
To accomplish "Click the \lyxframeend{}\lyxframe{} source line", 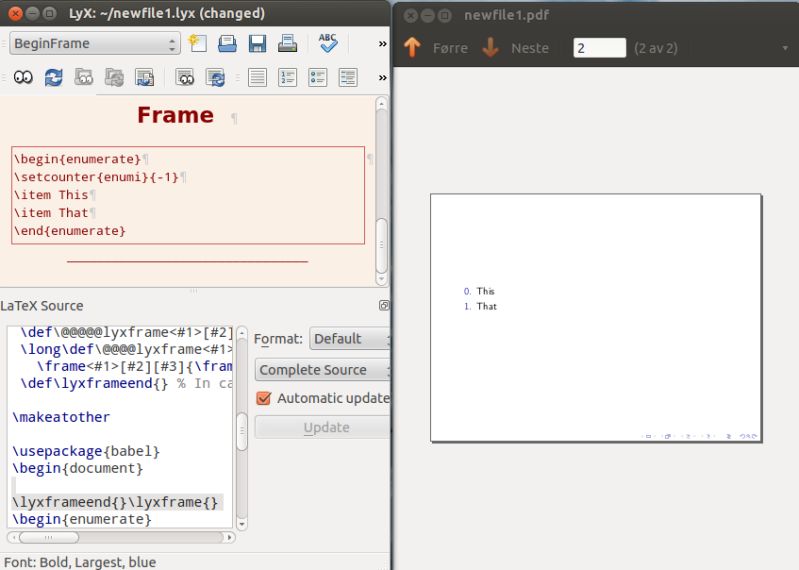I will [x=115, y=502].
